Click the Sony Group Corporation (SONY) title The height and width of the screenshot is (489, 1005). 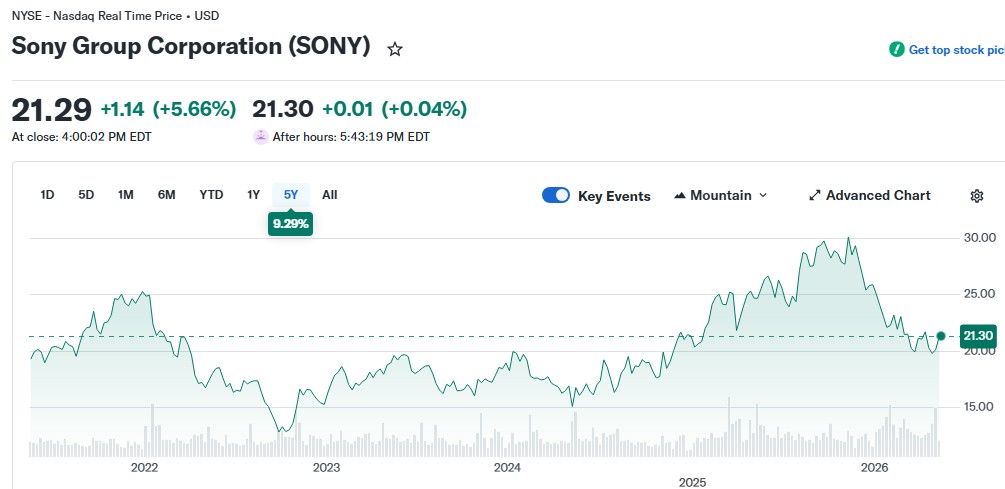191,46
